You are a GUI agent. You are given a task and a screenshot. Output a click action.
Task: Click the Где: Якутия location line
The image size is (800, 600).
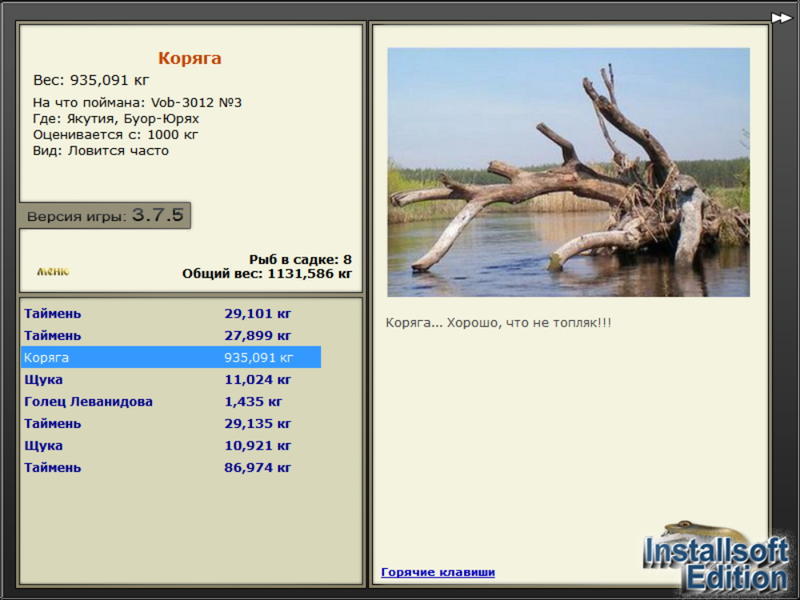[115, 118]
